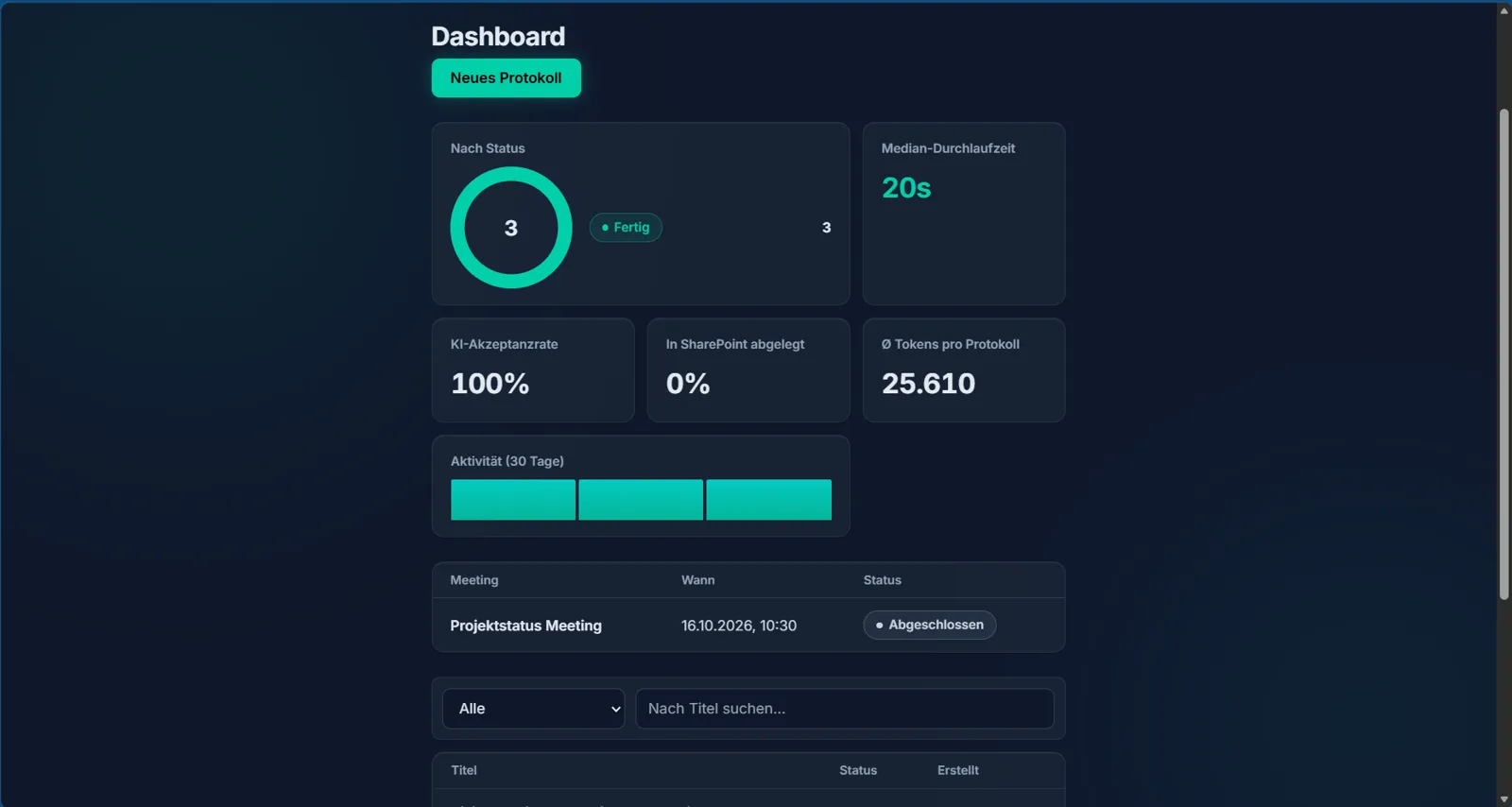Click the 100% acceptance rate value

pos(490,384)
